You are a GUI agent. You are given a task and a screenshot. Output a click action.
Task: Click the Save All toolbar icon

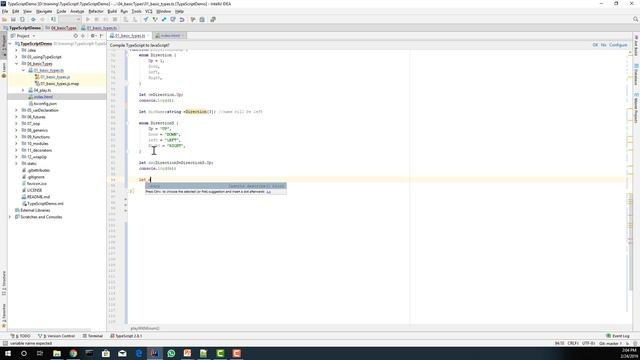tap(13, 20)
